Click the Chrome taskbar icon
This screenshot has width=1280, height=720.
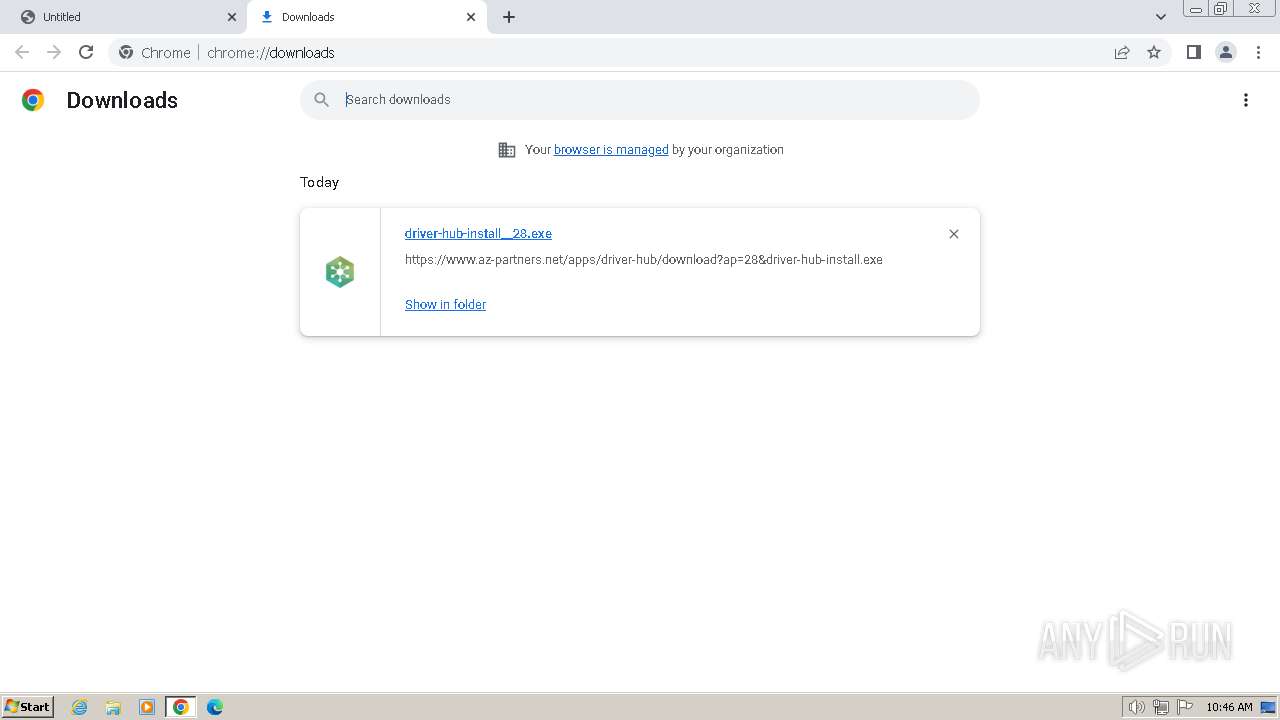[181, 707]
